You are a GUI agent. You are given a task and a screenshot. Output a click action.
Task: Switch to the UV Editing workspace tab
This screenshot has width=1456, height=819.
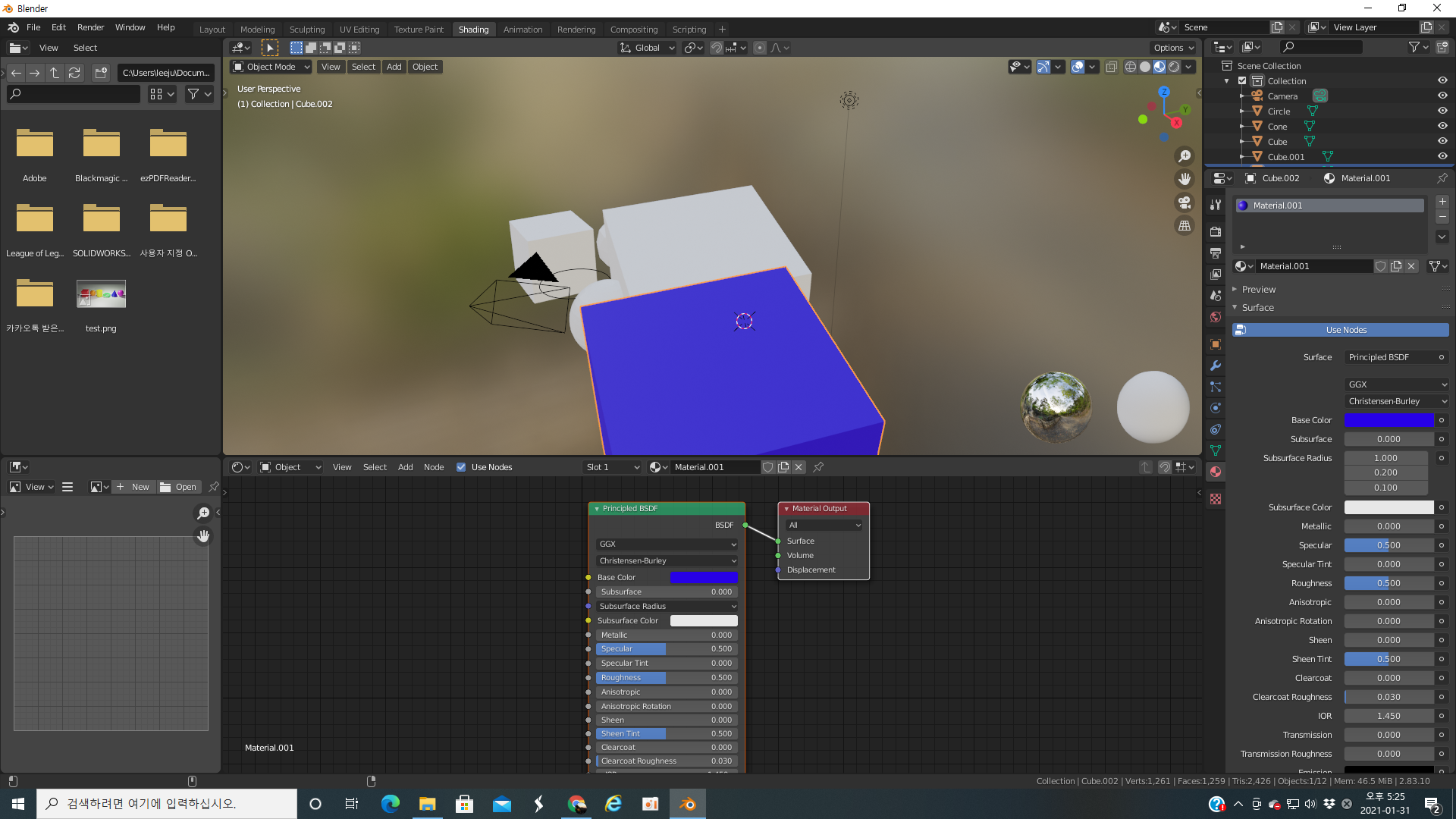[359, 30]
